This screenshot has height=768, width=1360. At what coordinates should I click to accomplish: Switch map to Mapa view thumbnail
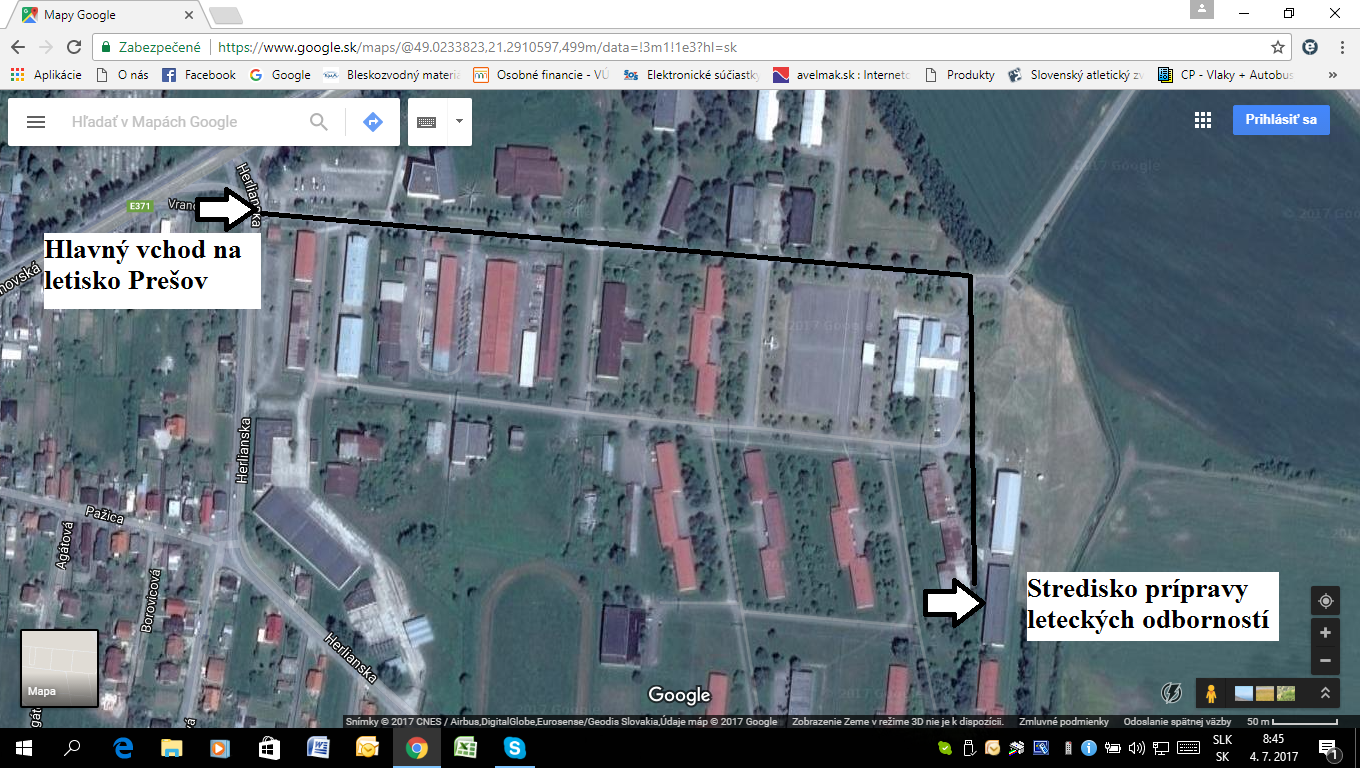(58, 669)
